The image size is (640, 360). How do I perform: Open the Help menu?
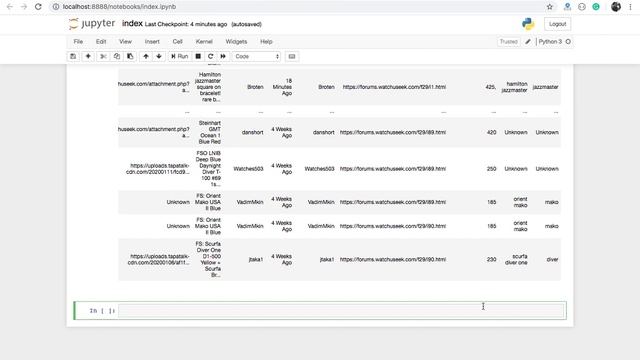pyautogui.click(x=266, y=42)
